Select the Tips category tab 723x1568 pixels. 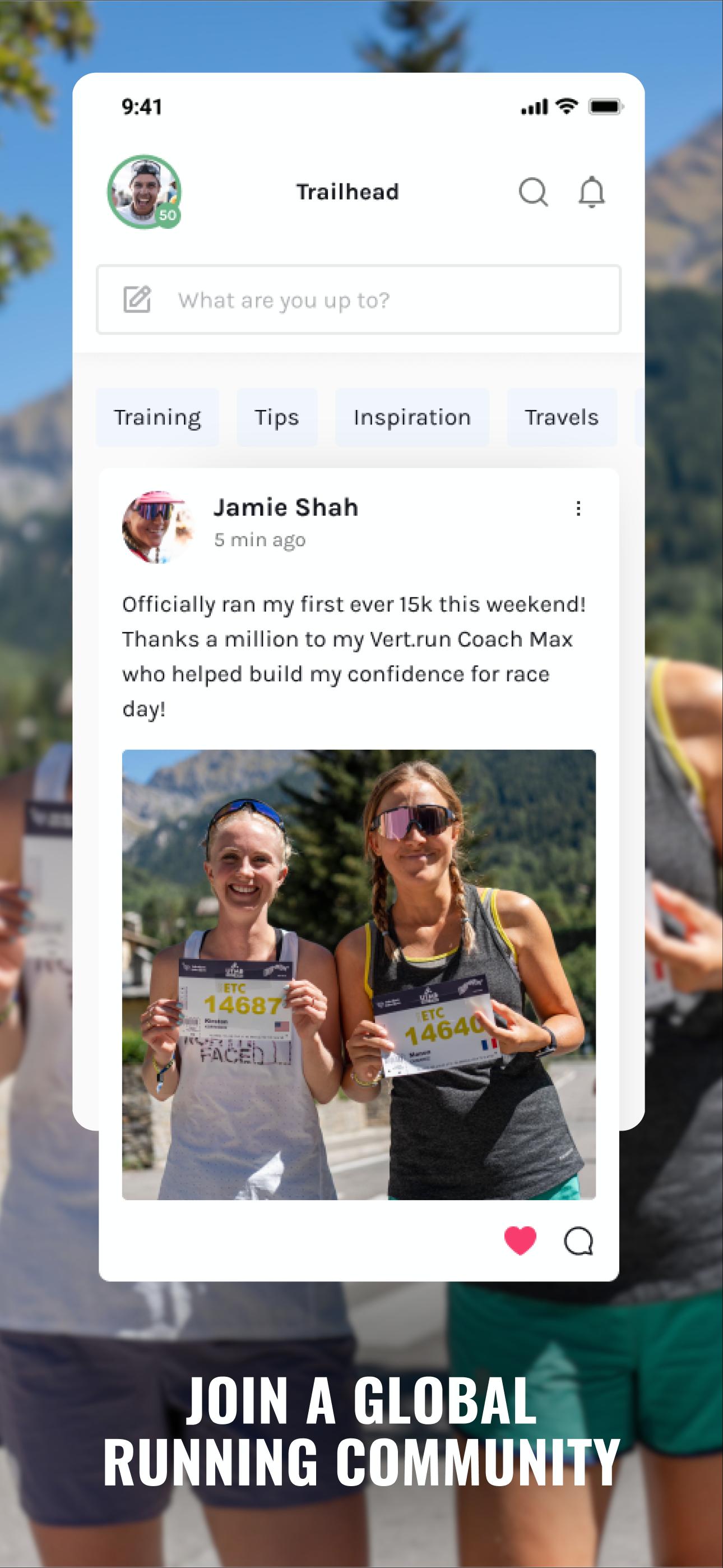point(277,418)
